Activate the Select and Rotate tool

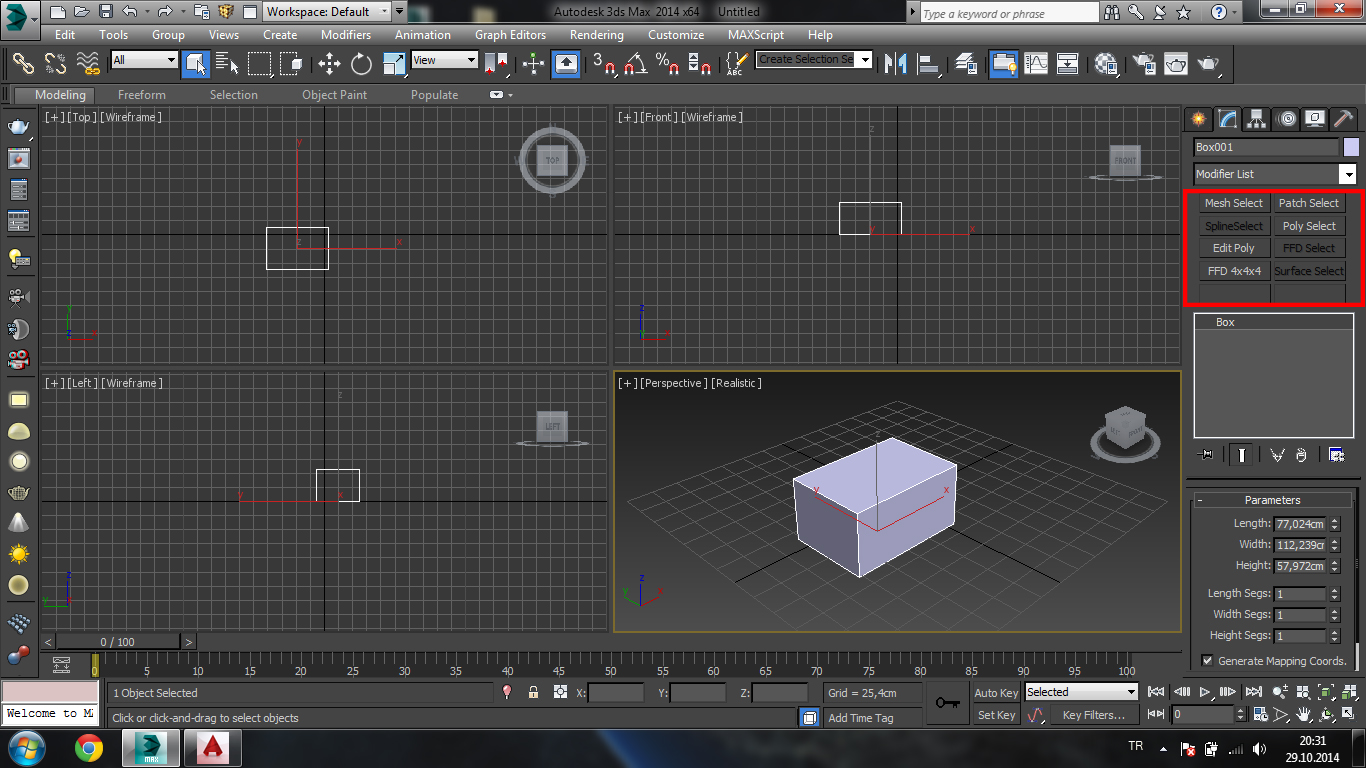point(361,64)
